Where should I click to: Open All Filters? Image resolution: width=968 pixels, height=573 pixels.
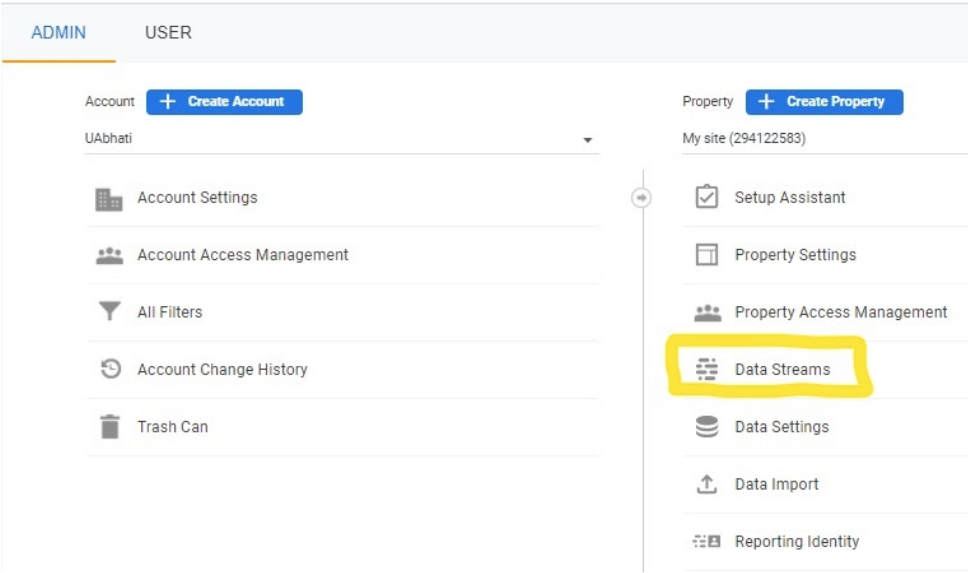pyautogui.click(x=170, y=312)
